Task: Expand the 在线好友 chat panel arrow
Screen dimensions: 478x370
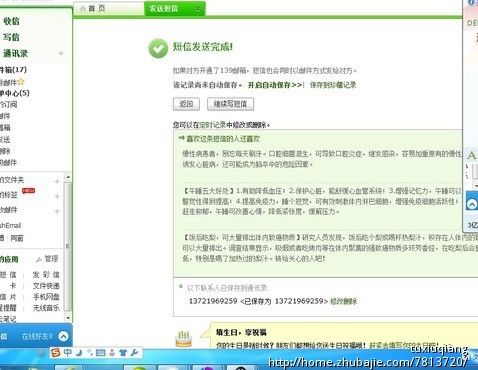Action: (63, 336)
